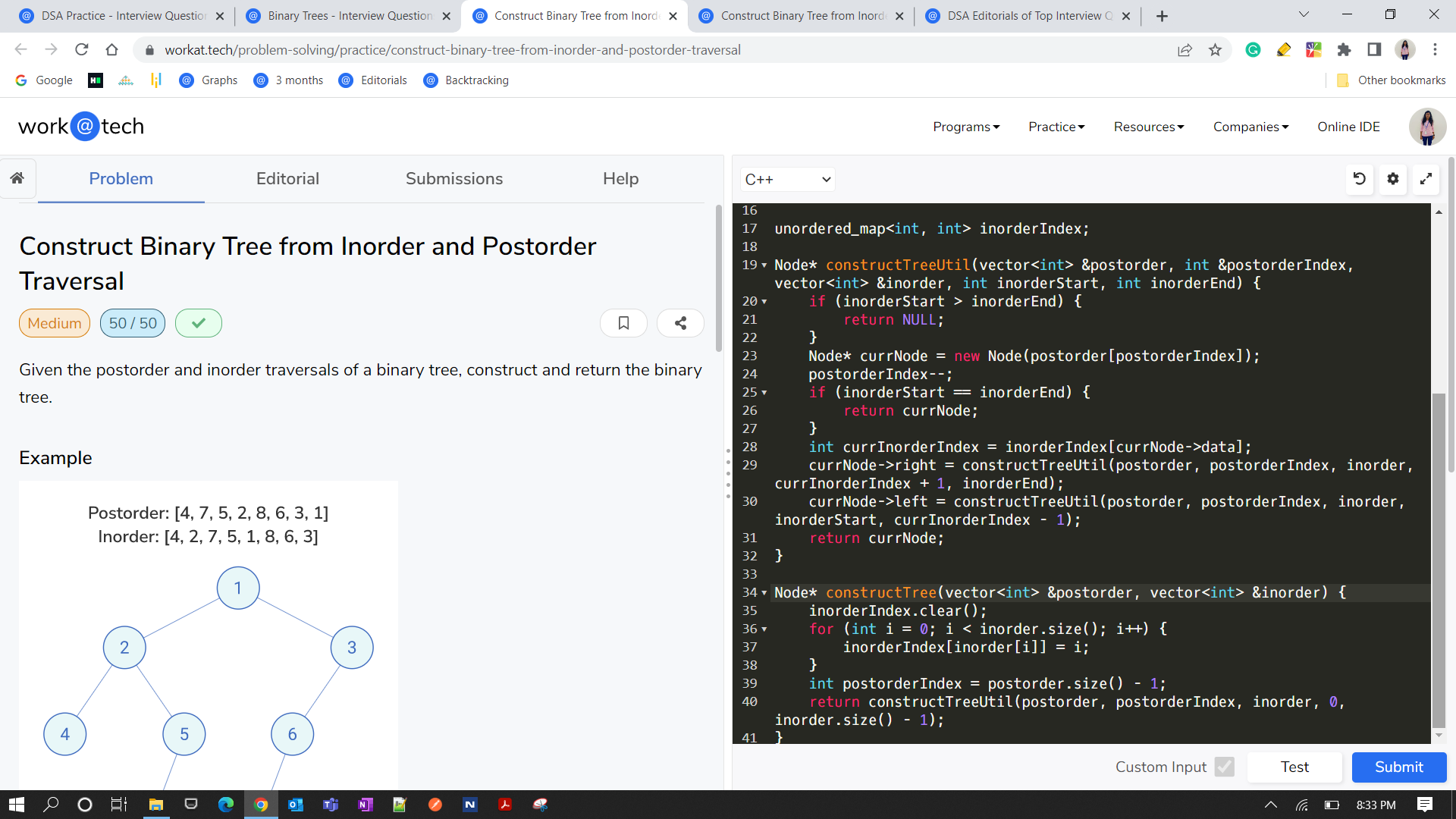This screenshot has width=1456, height=819.
Task: Open Chrome tab search chevron
Action: click(x=1304, y=14)
